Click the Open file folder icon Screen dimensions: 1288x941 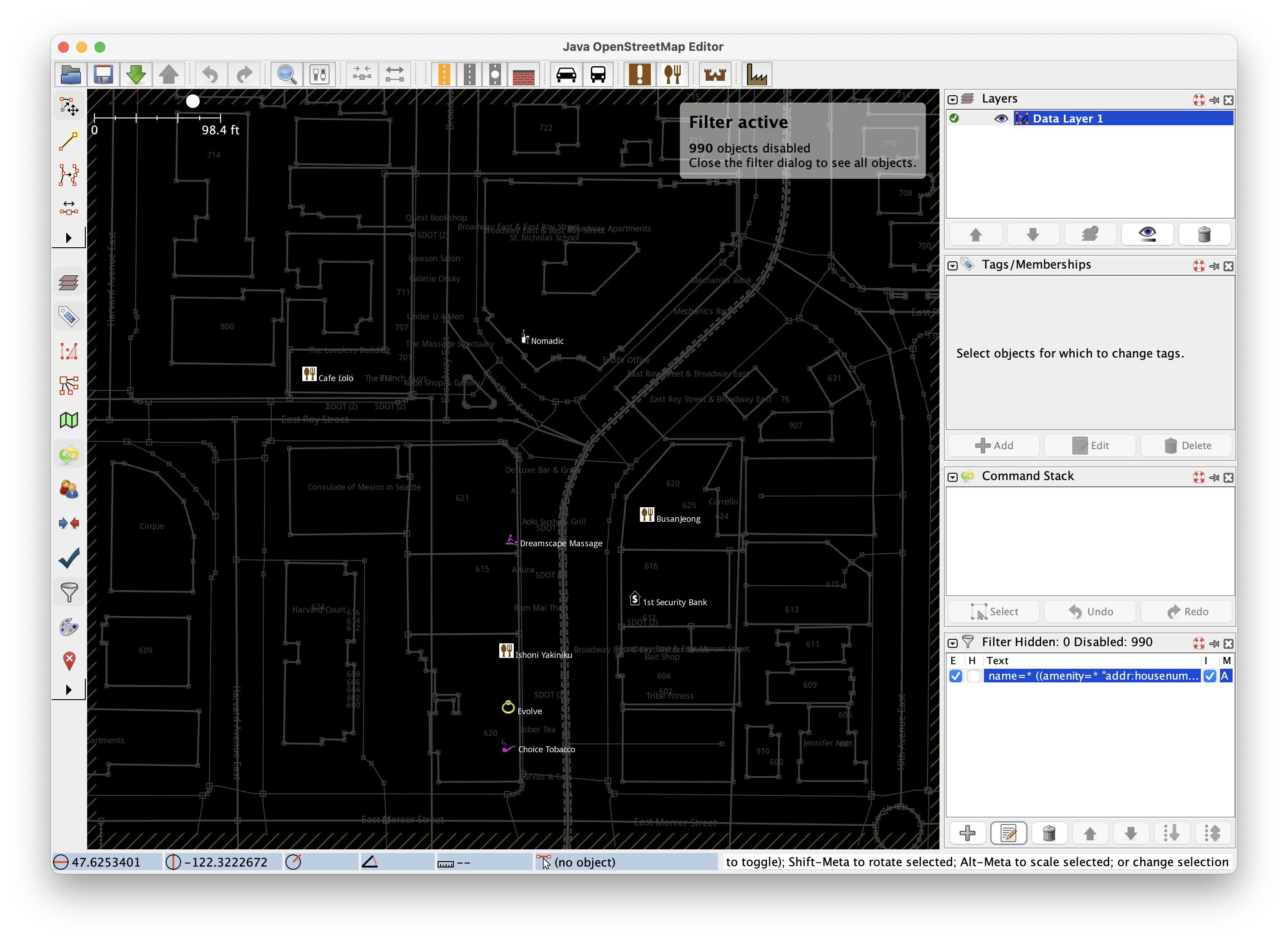click(x=71, y=74)
